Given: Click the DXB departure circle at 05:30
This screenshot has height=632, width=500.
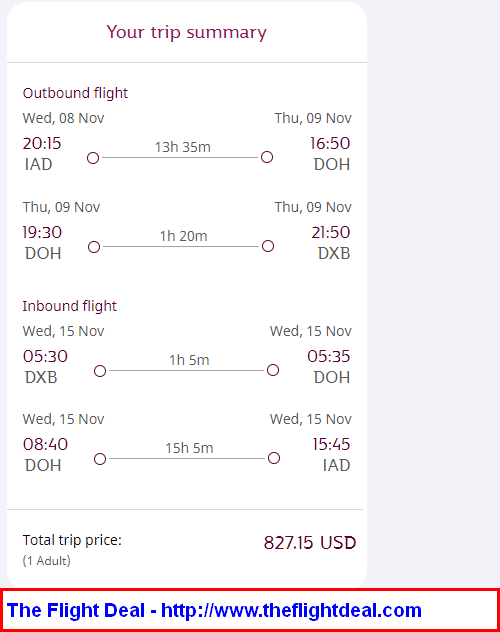Looking at the screenshot, I should 100,371.
